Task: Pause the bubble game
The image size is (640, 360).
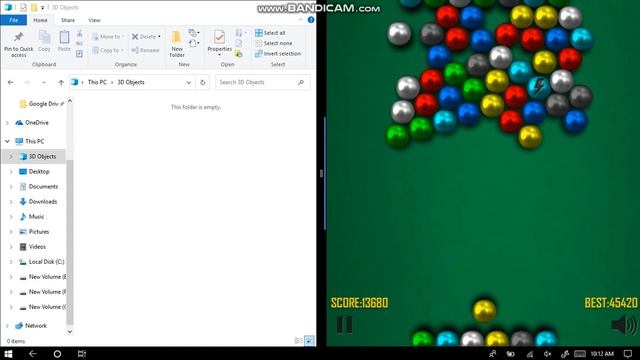Action: click(x=344, y=325)
